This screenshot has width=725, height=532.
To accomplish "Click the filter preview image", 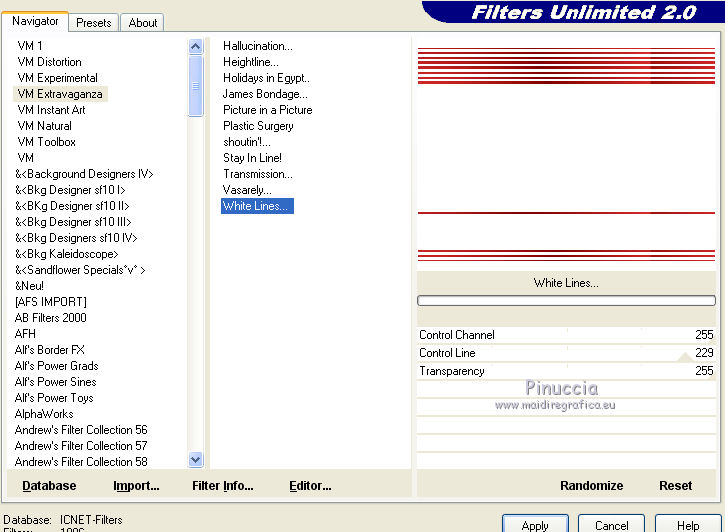I will pyautogui.click(x=566, y=154).
